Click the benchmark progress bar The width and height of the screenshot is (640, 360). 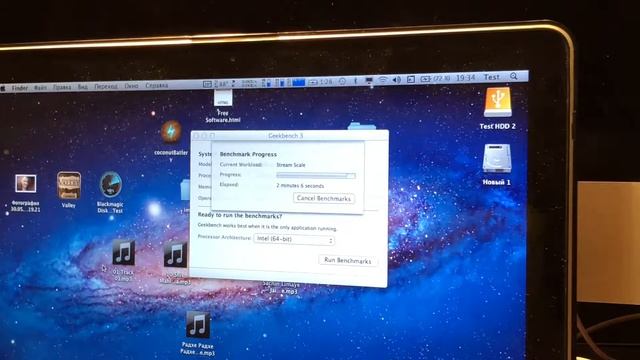(316, 176)
